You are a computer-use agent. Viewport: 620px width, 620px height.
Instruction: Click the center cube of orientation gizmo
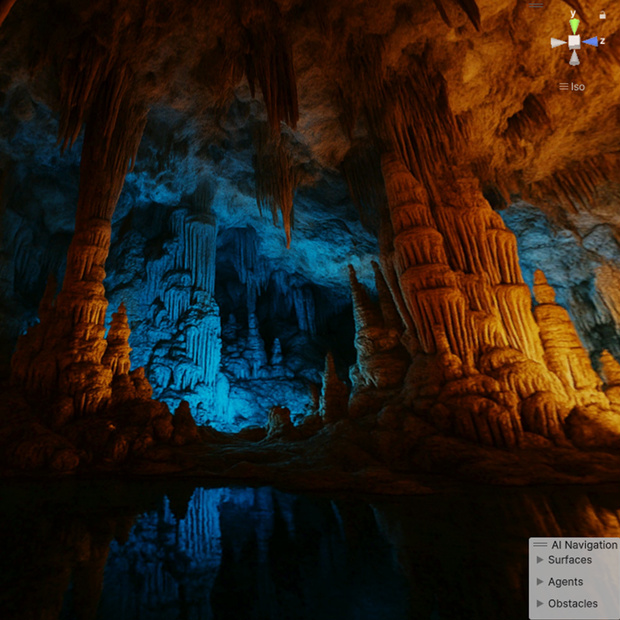(574, 42)
